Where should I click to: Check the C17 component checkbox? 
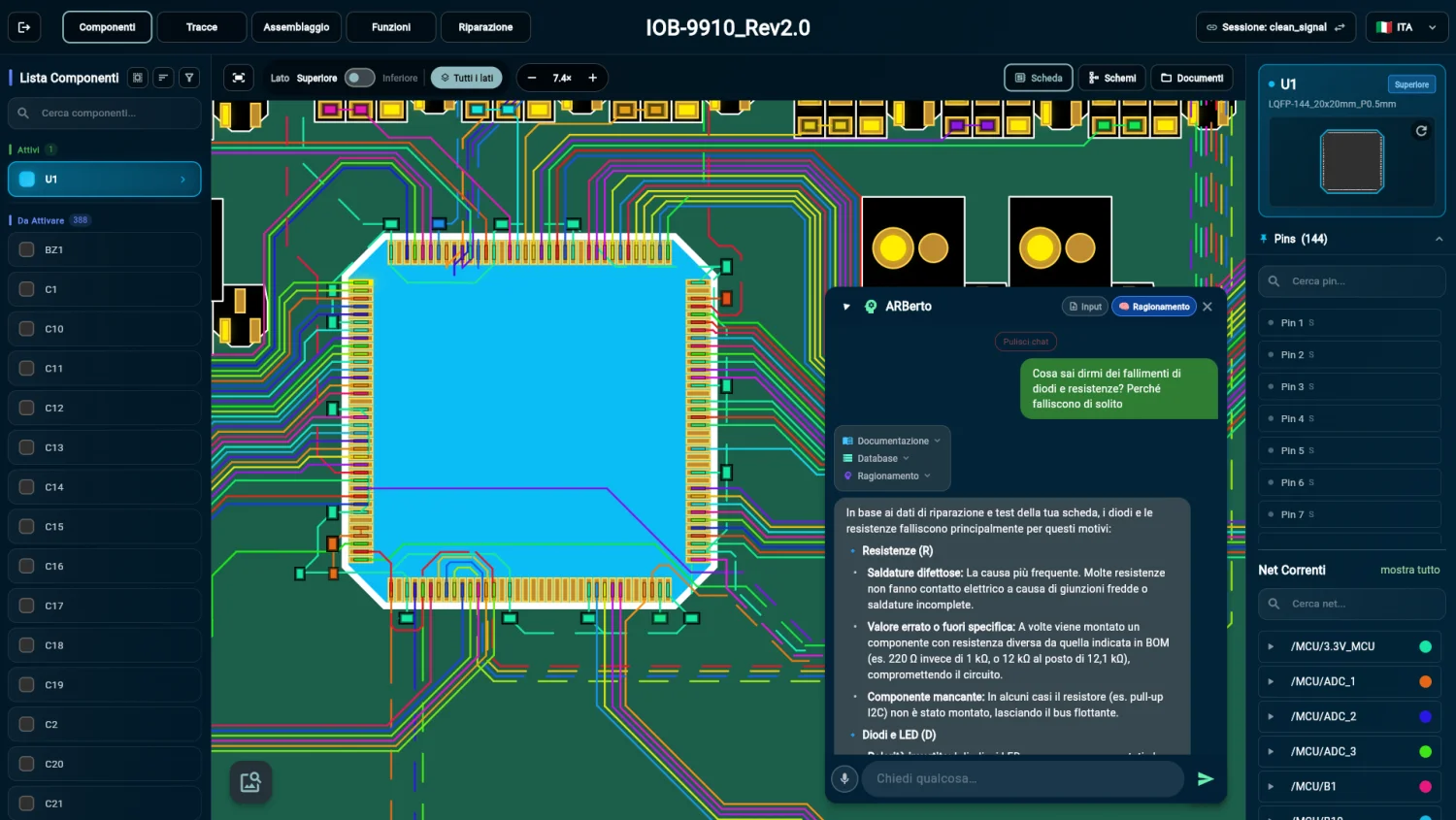(27, 606)
